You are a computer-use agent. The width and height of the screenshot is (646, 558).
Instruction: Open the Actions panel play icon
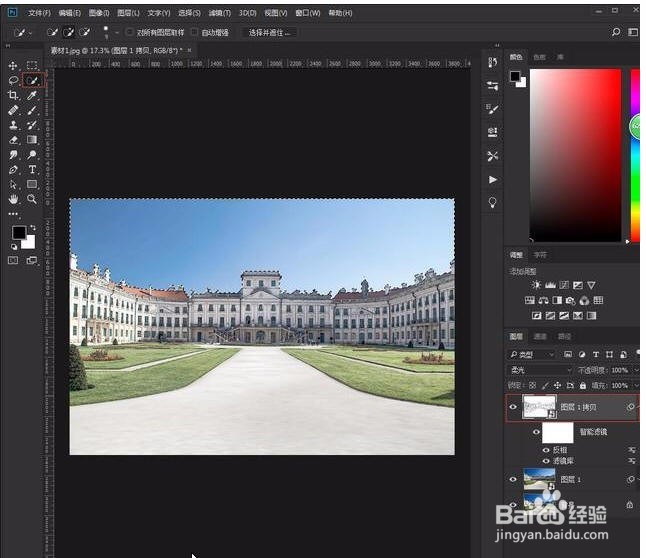click(x=492, y=180)
